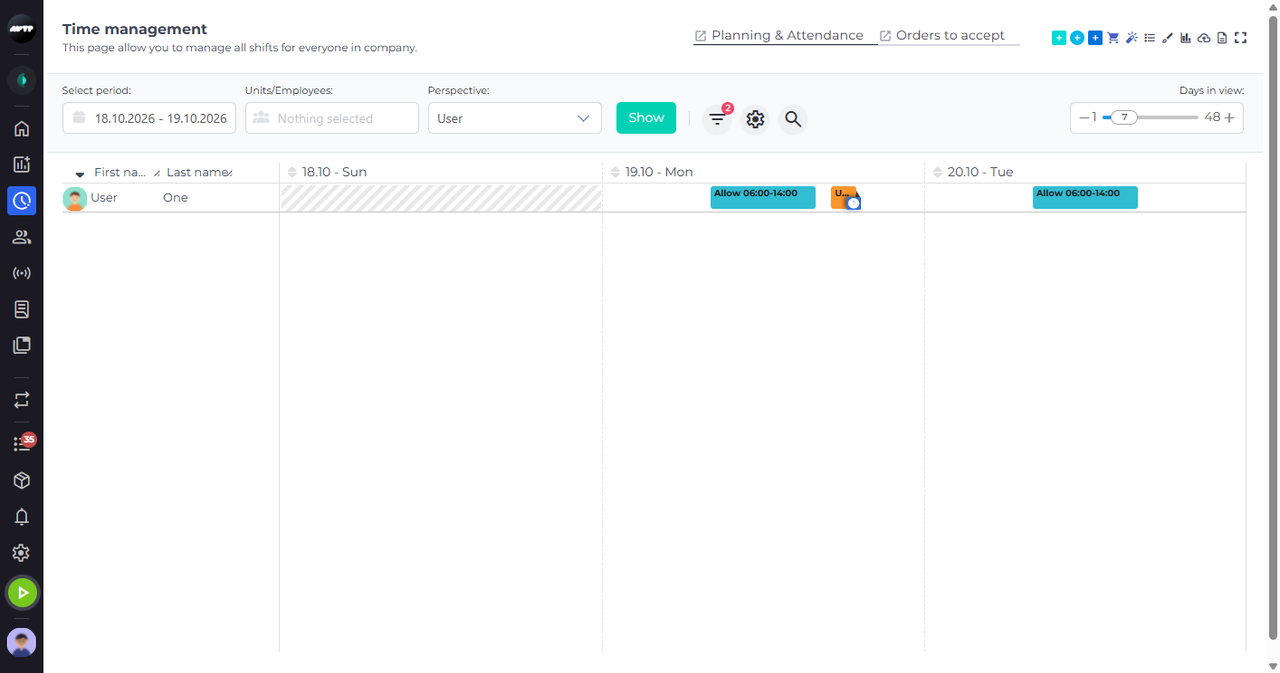Click the Show button
1280x673 pixels.
(646, 118)
